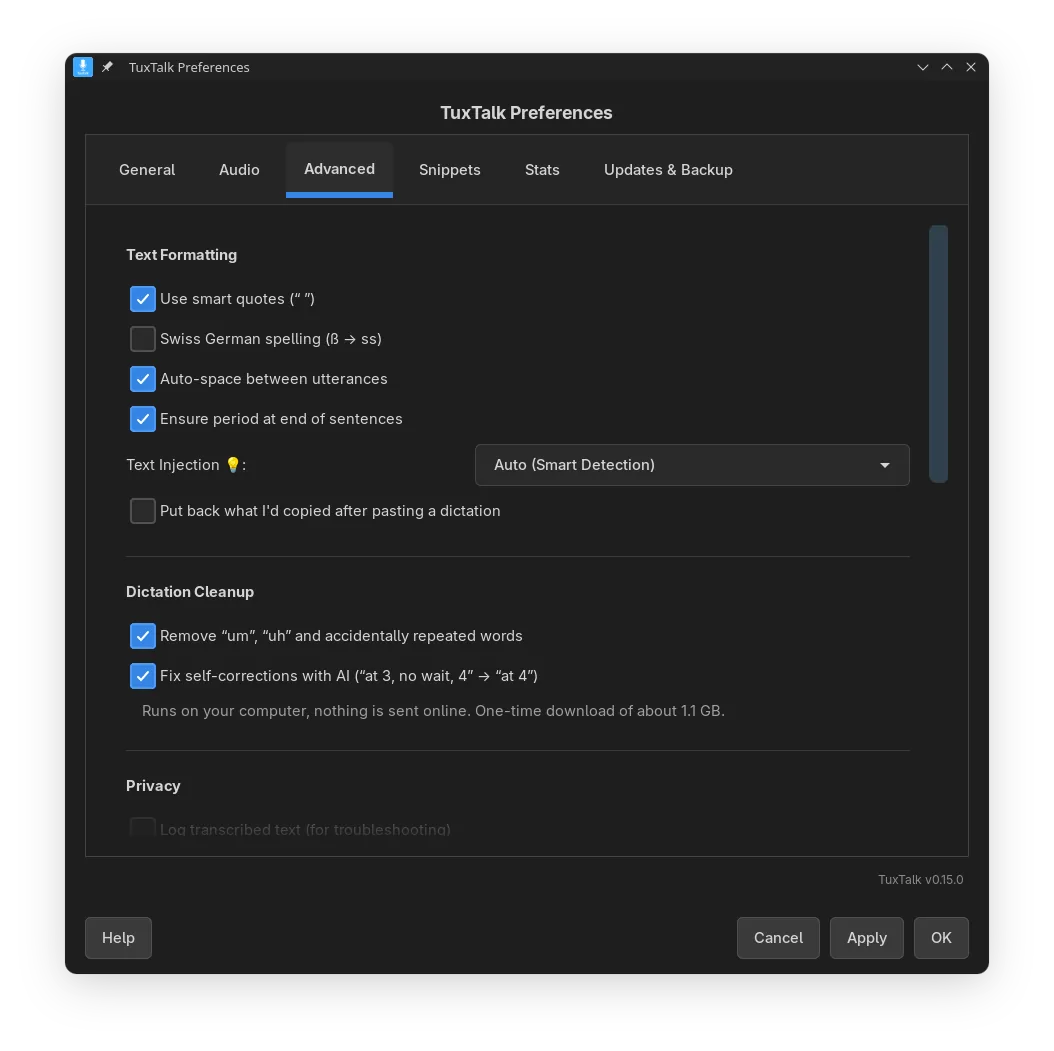The image size is (1054, 1051).
Task: Click the Privacy section heading
Action: (x=153, y=786)
